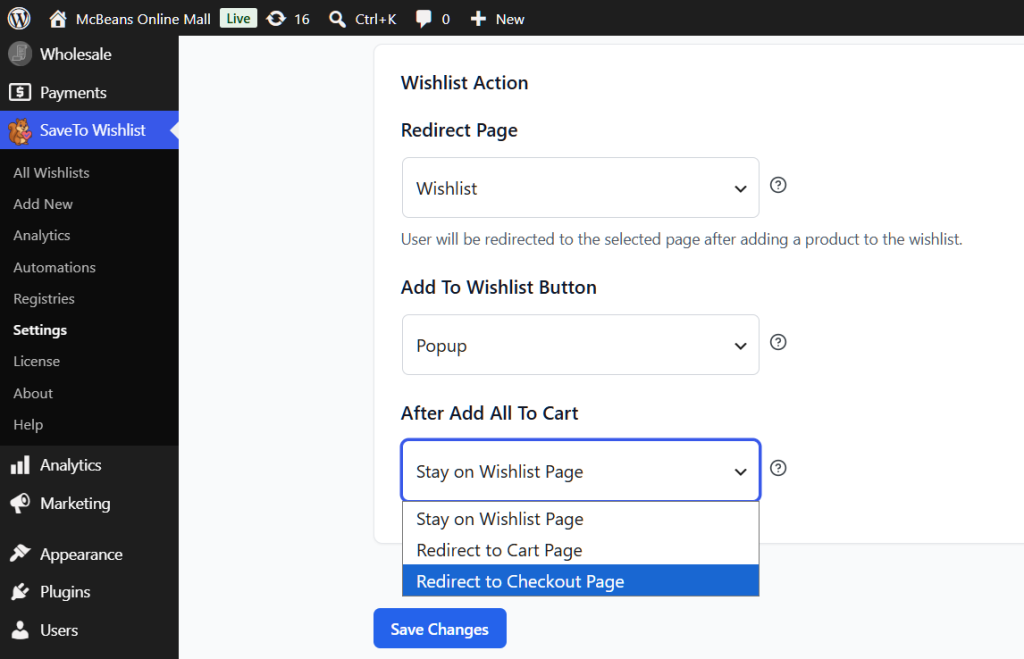Click the WordPress logo icon

pyautogui.click(x=19, y=18)
